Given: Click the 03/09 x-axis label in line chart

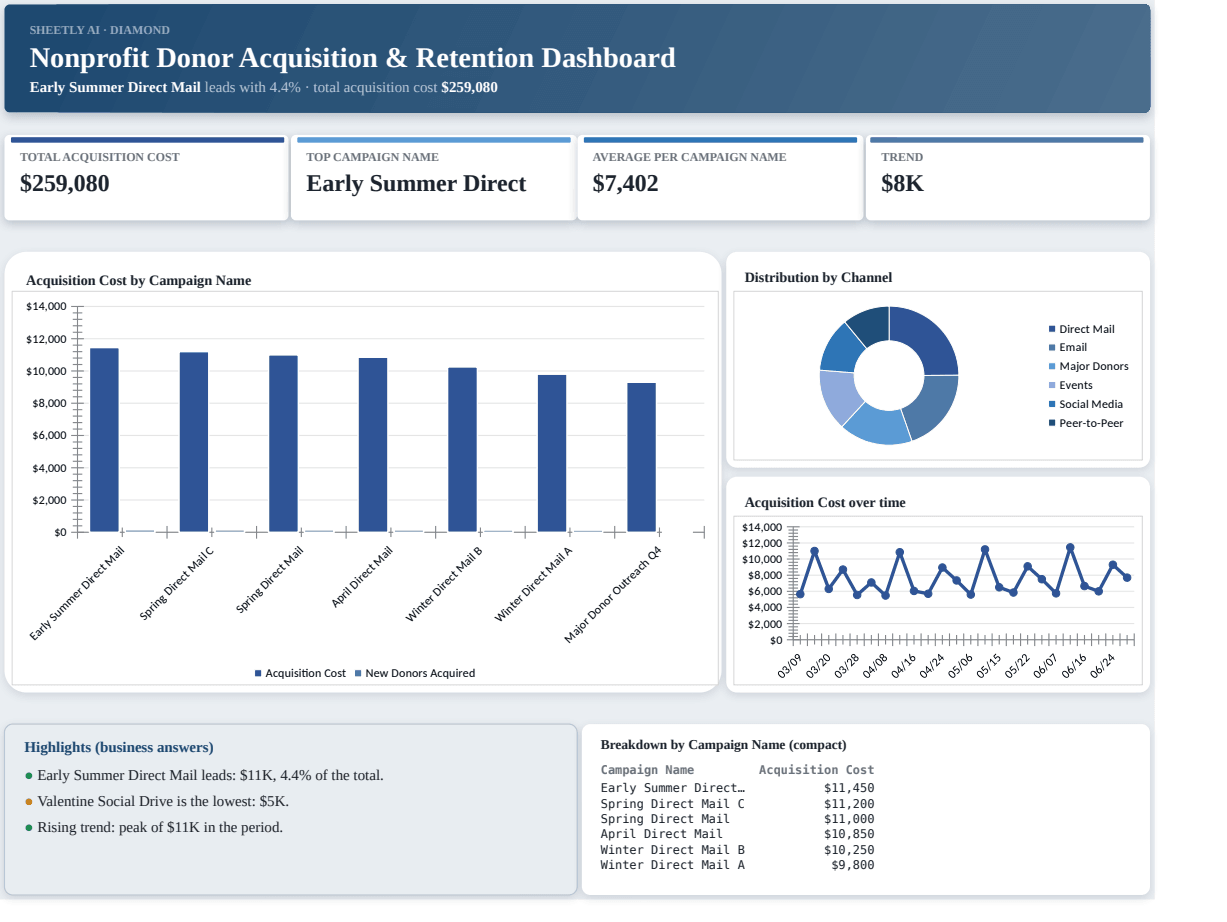Looking at the screenshot, I should tap(790, 666).
